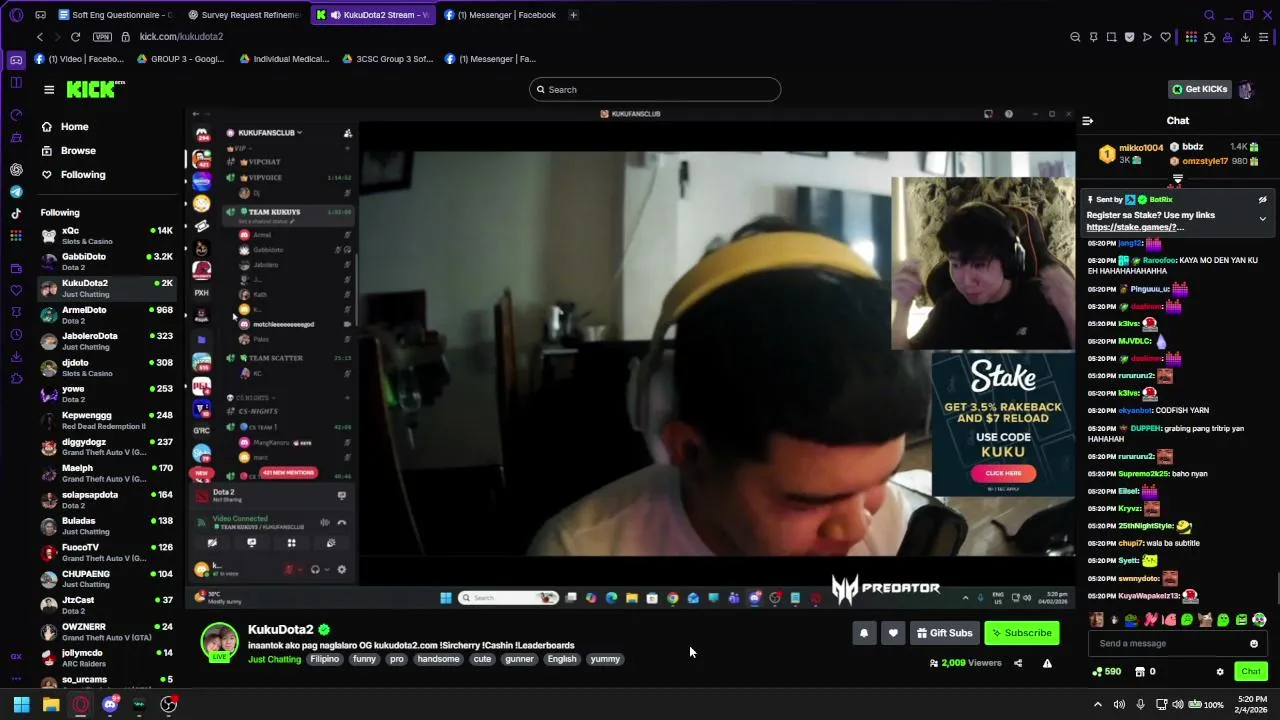Open the chat emoji picker

1254,644
